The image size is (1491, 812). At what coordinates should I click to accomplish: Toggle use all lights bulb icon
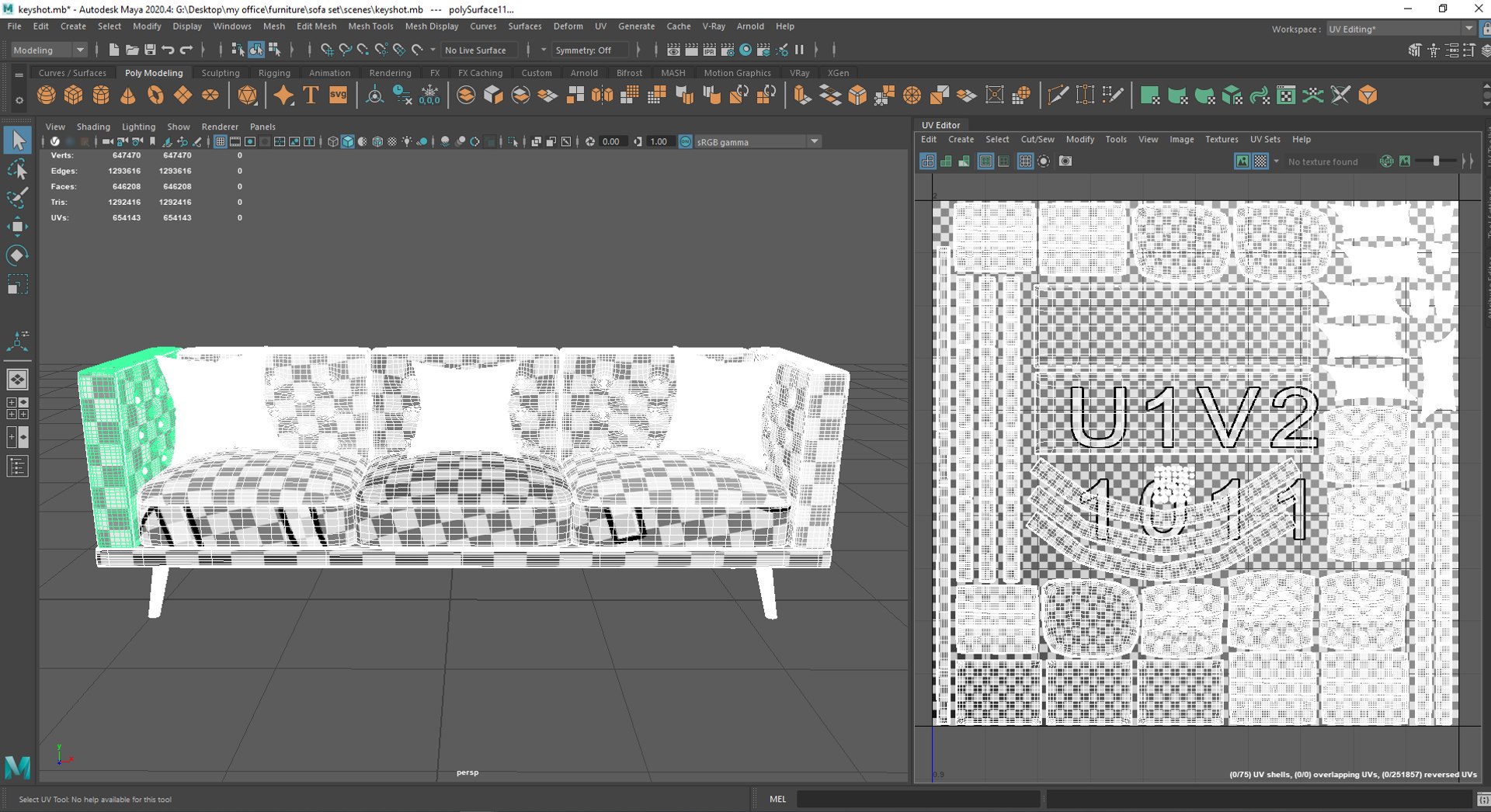click(x=407, y=142)
